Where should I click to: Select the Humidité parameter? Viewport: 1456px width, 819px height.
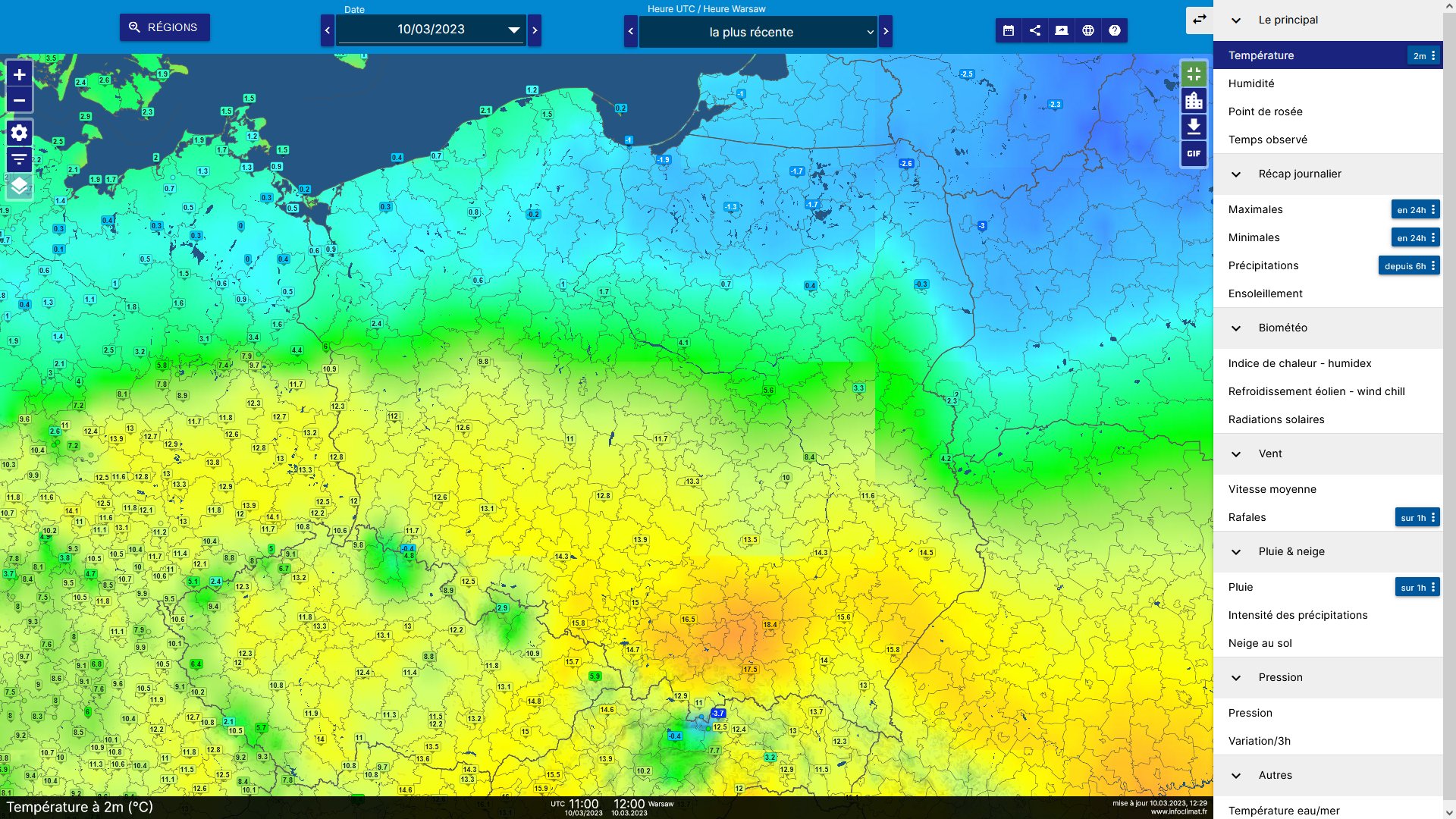click(1251, 83)
